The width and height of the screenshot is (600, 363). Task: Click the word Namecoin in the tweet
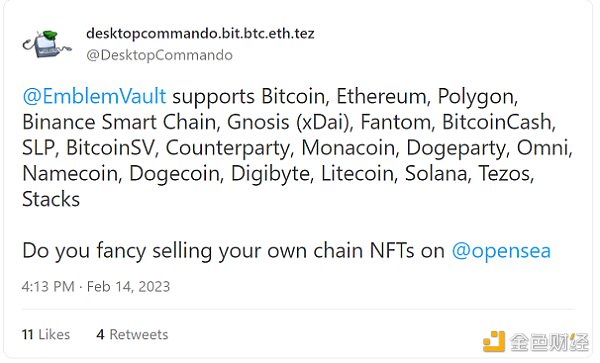click(x=72, y=174)
